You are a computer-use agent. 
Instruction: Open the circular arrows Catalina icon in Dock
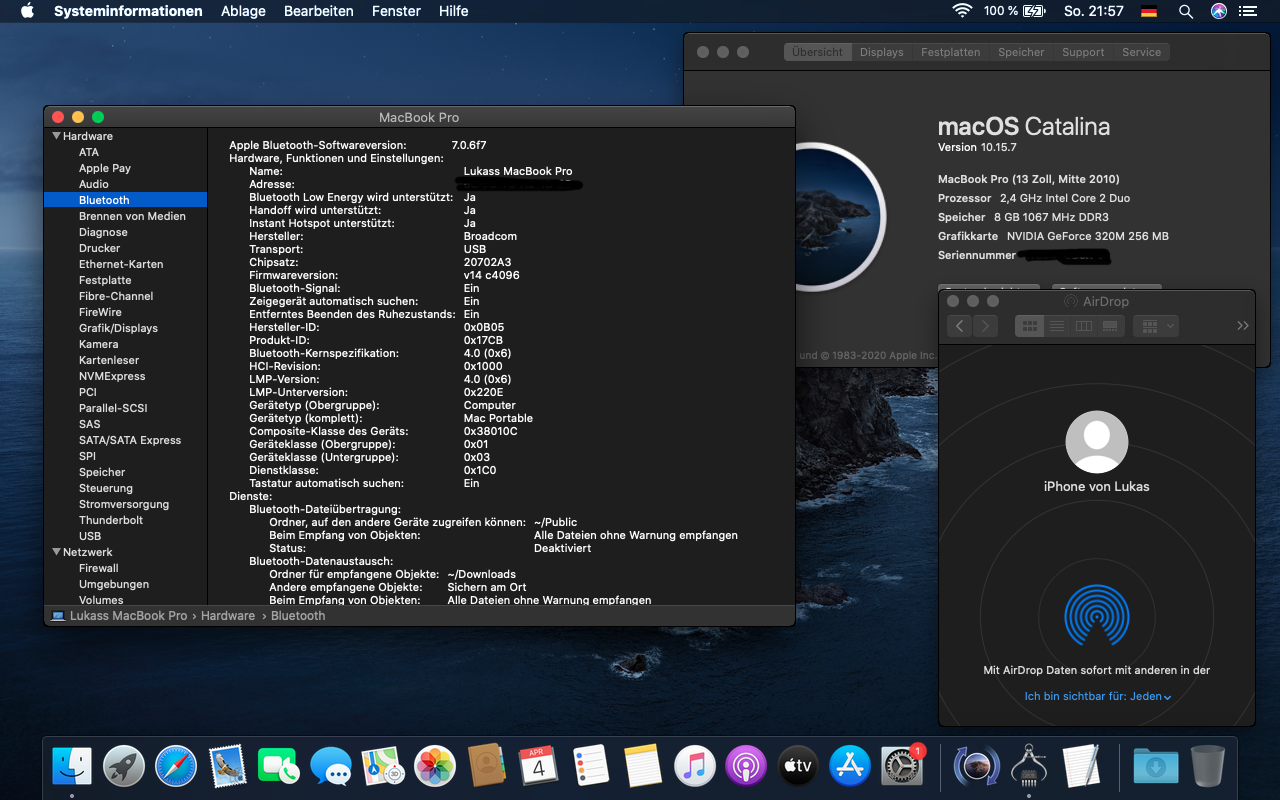pyautogui.click(x=977, y=766)
